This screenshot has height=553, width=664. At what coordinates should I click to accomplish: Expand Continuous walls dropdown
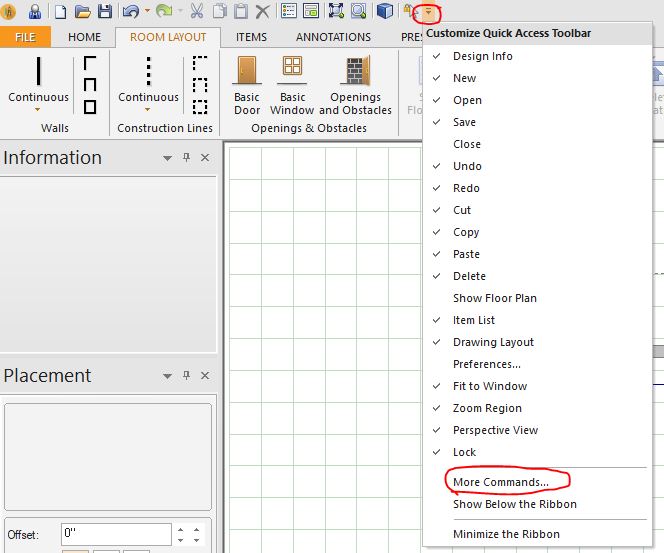point(38,110)
